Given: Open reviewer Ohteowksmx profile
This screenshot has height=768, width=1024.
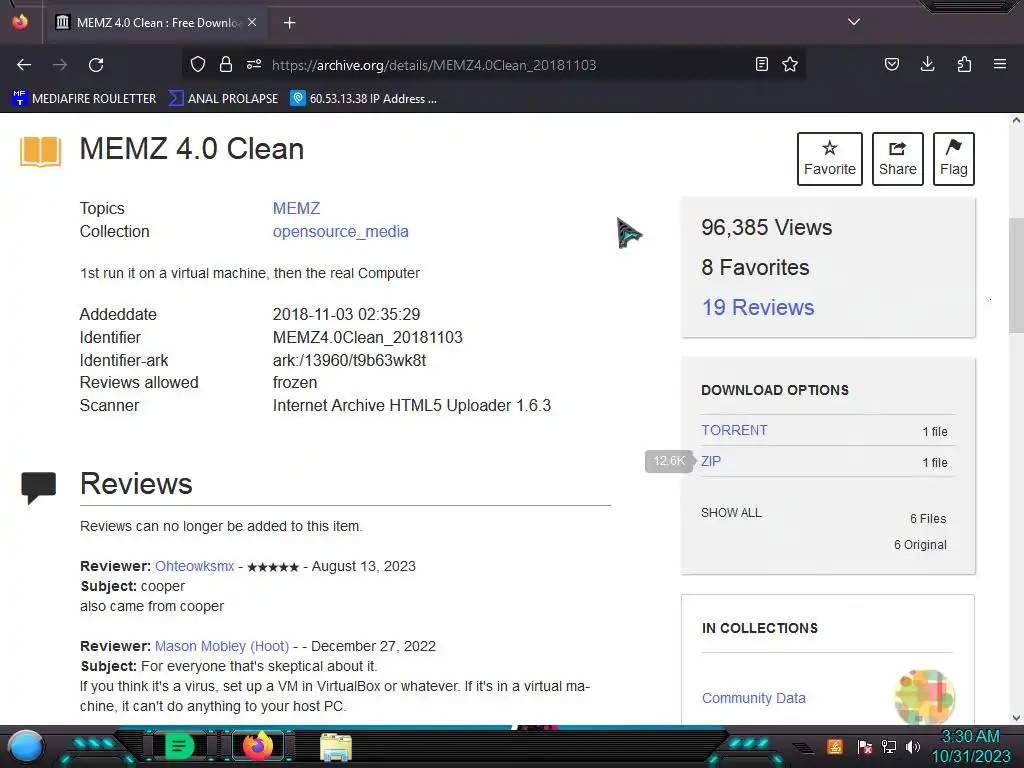Looking at the screenshot, I should click(194, 566).
